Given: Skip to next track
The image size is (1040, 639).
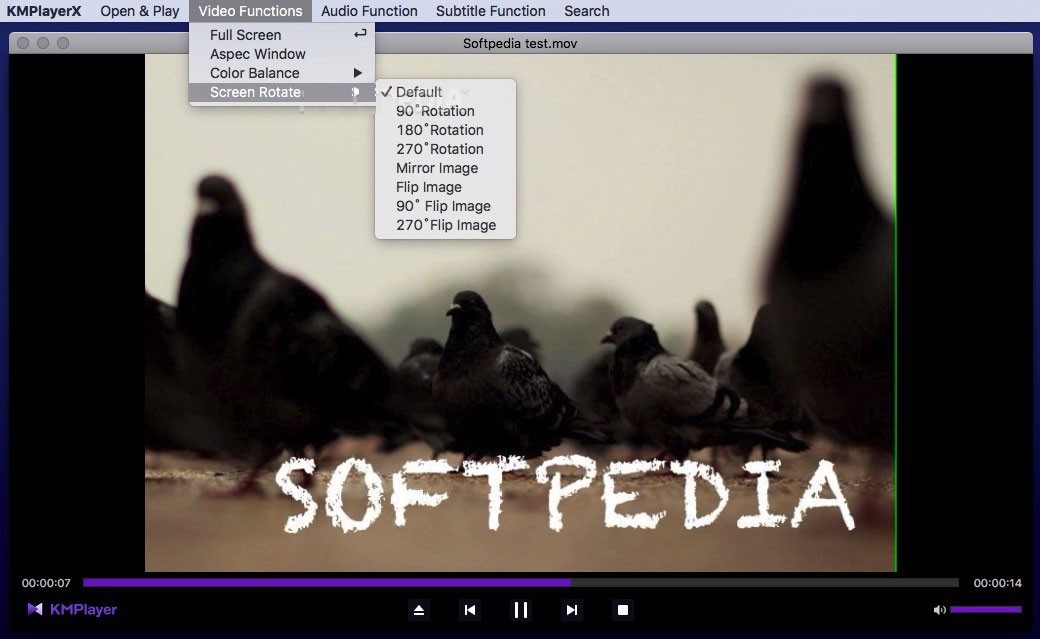Looking at the screenshot, I should coord(572,610).
